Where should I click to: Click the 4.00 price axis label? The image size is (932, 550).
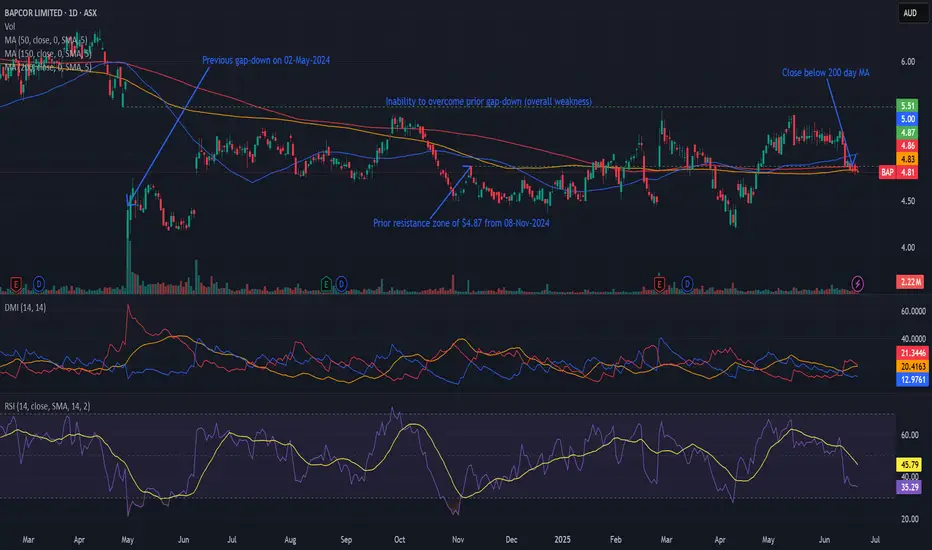pyautogui.click(x=908, y=247)
